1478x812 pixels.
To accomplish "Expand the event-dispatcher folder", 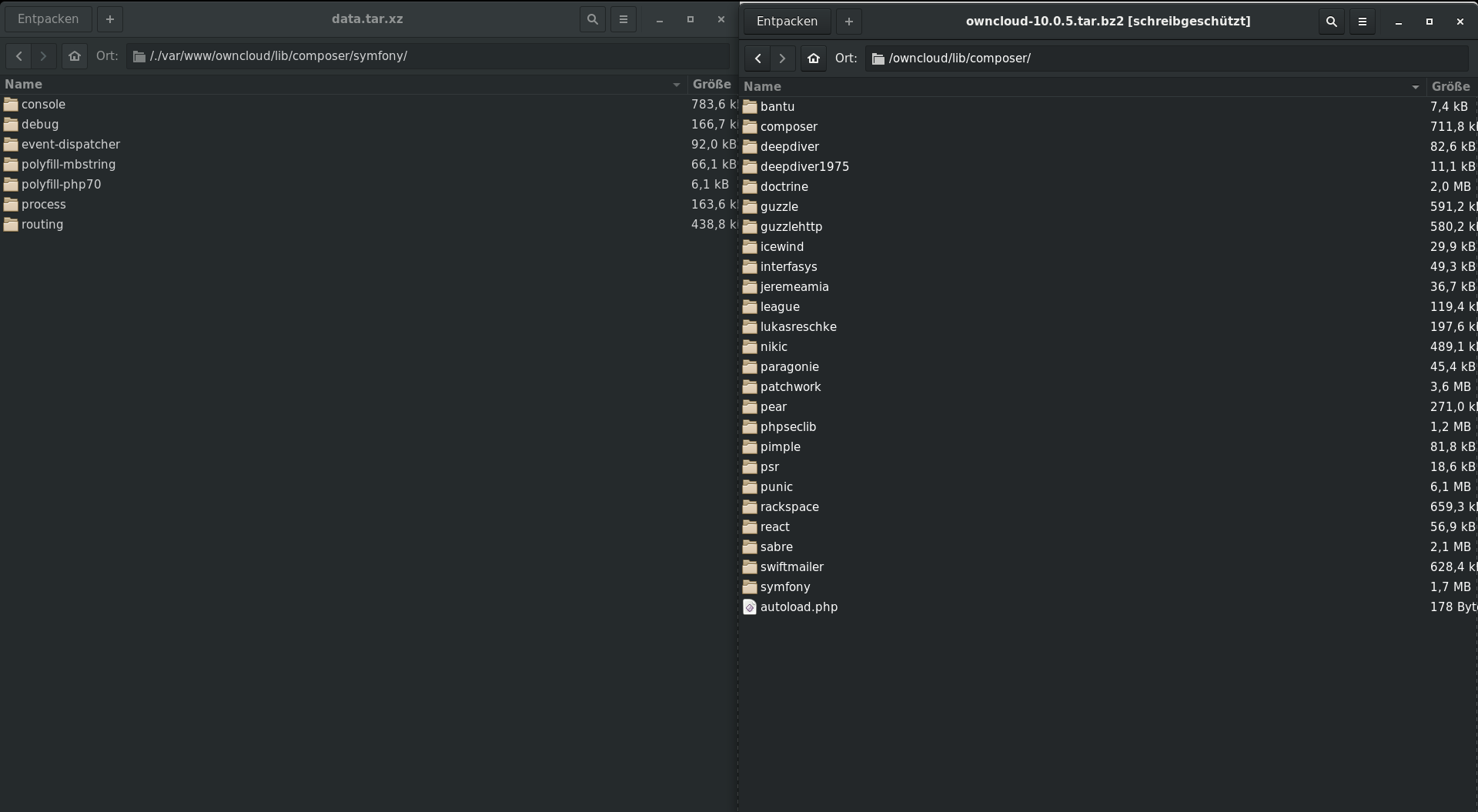I will click(x=72, y=144).
